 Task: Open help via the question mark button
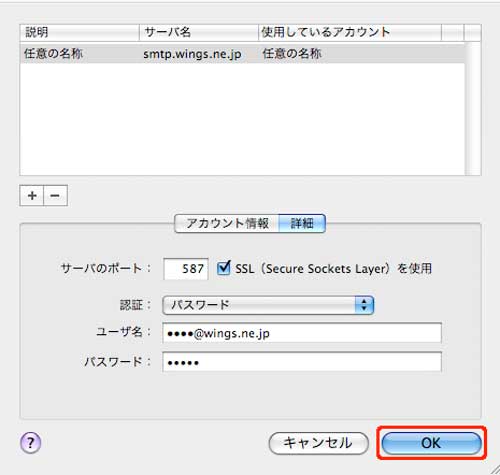tap(30, 443)
